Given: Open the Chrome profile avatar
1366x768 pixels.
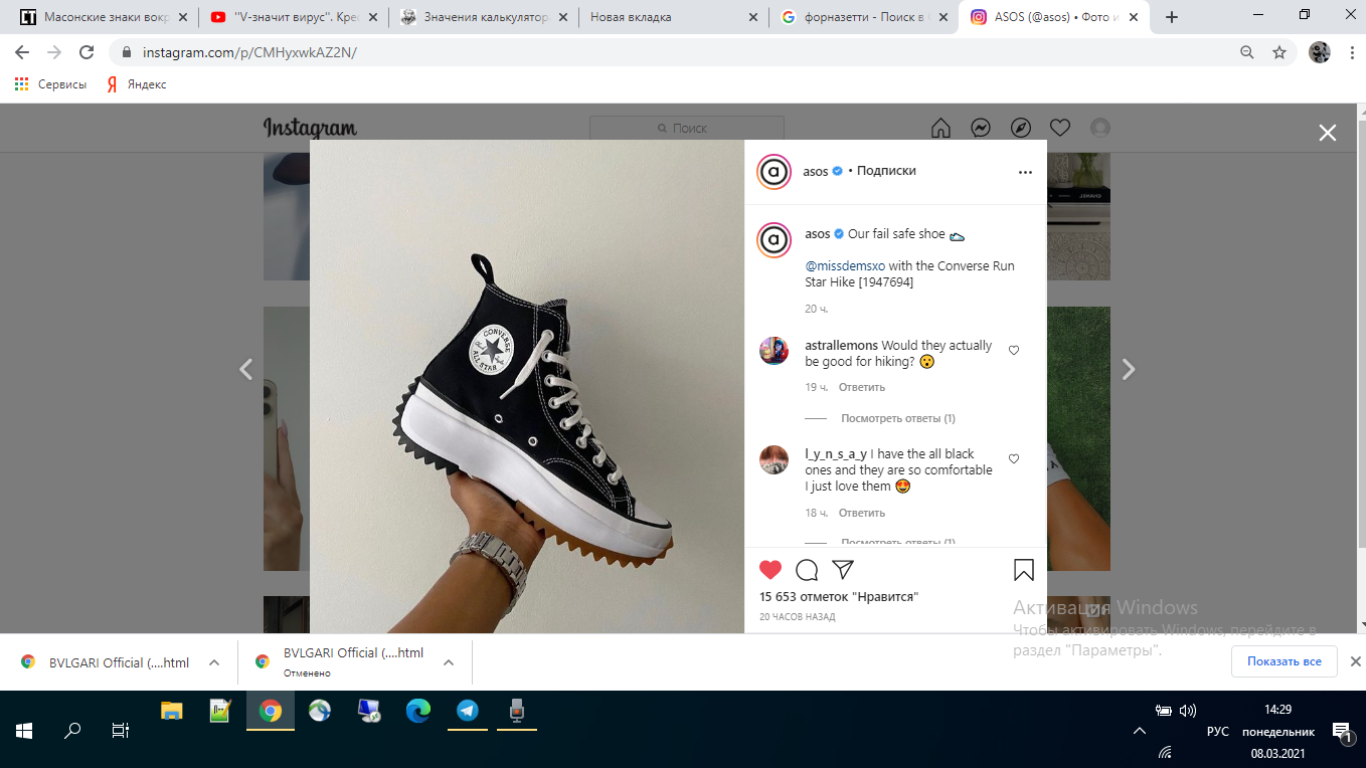Looking at the screenshot, I should point(1320,52).
